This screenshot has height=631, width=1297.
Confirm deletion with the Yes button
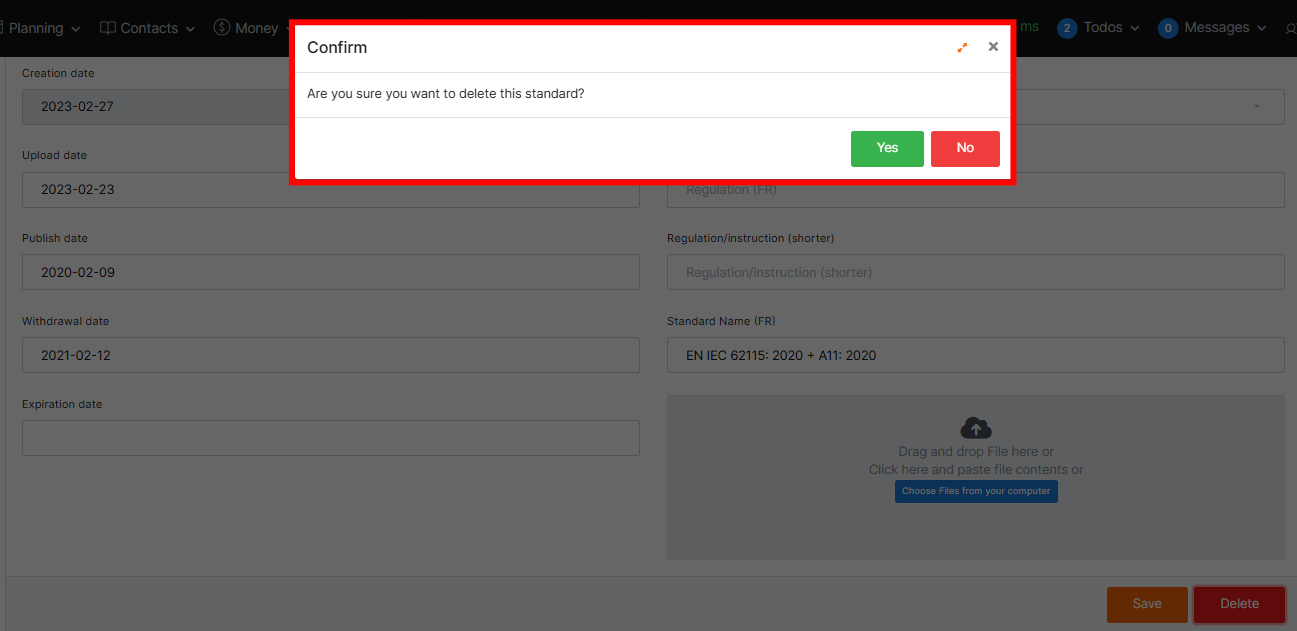(887, 148)
